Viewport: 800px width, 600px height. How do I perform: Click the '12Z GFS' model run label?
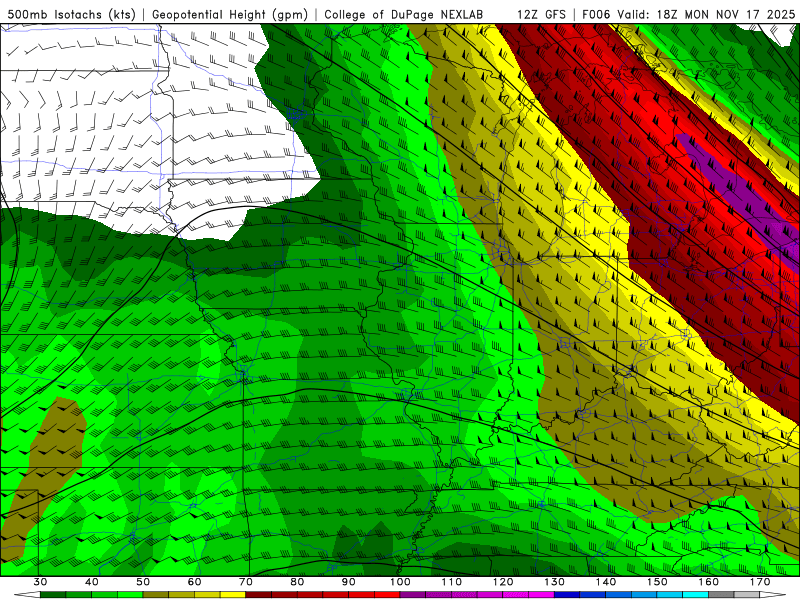(541, 14)
